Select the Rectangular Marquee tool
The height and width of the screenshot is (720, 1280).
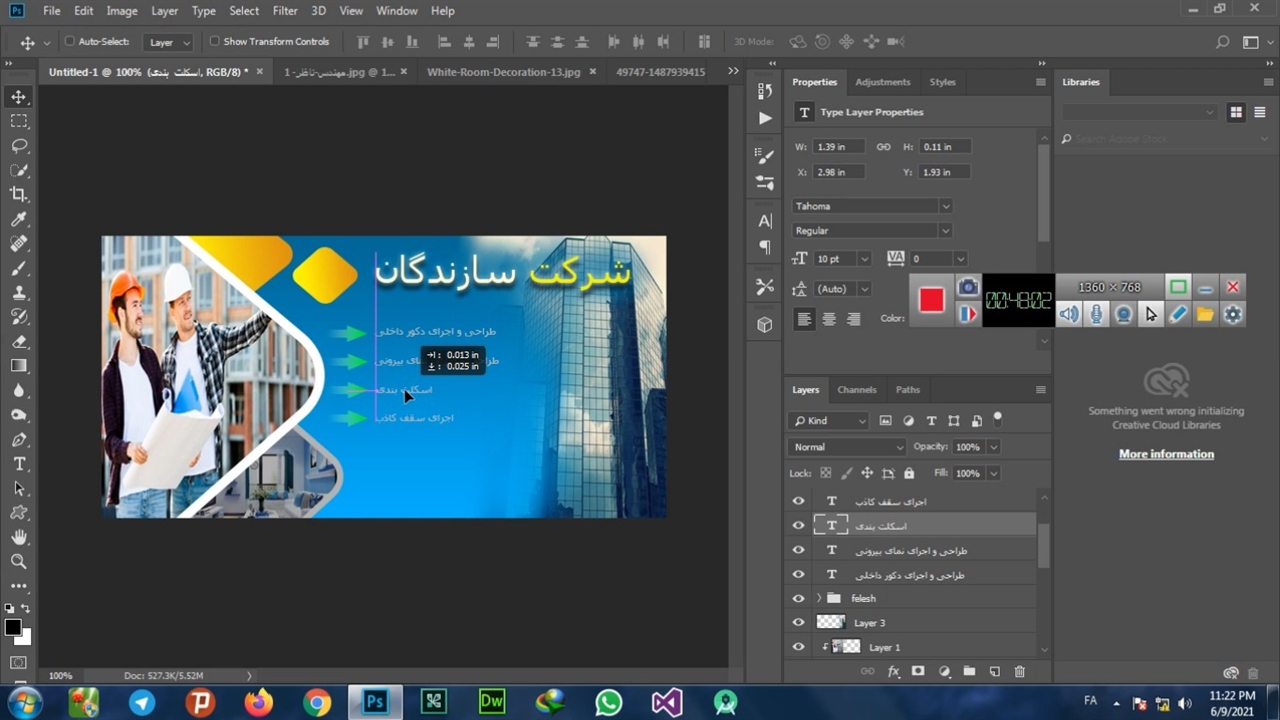coord(19,121)
